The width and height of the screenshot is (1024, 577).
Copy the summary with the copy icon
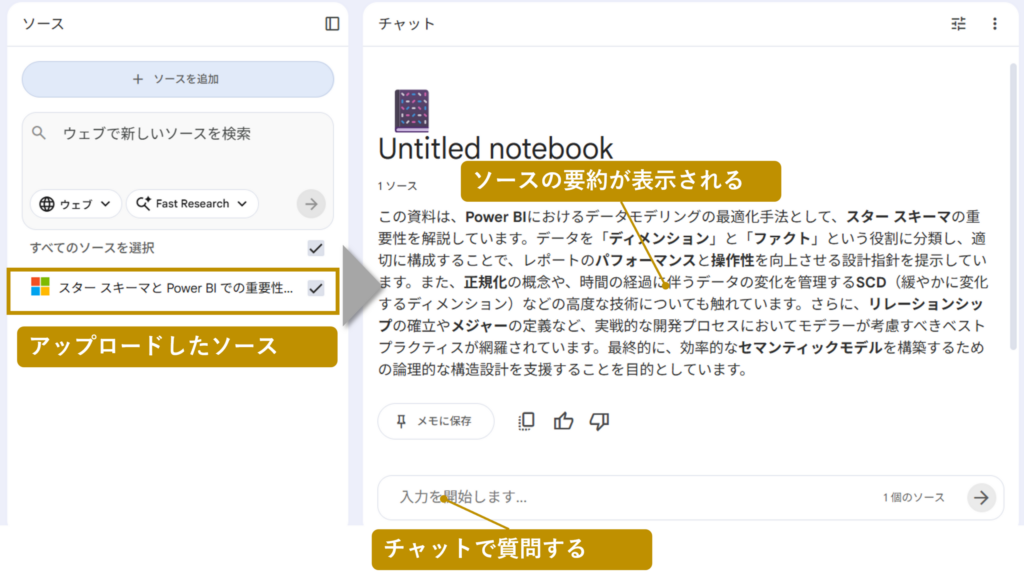(527, 421)
